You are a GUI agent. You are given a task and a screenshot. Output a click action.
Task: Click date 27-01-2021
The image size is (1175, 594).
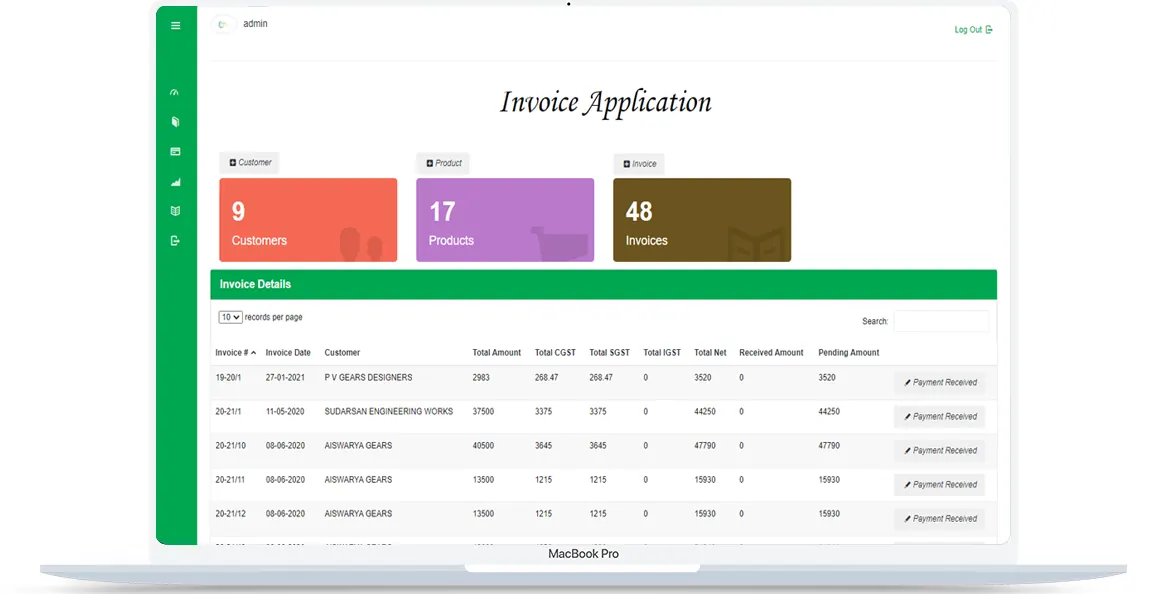pyautogui.click(x=286, y=378)
